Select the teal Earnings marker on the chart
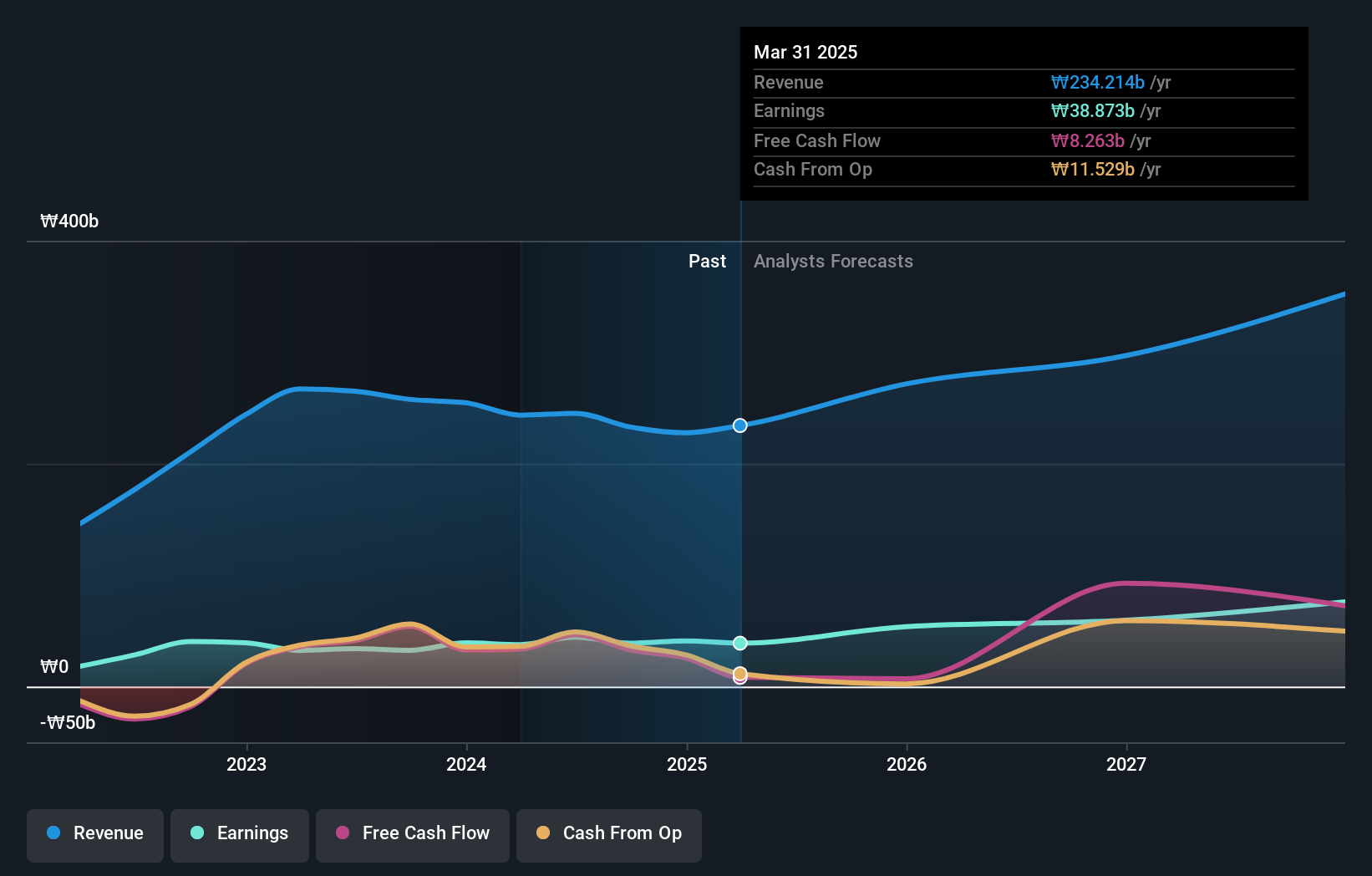Screen dimensions: 1372x876 pos(739,643)
